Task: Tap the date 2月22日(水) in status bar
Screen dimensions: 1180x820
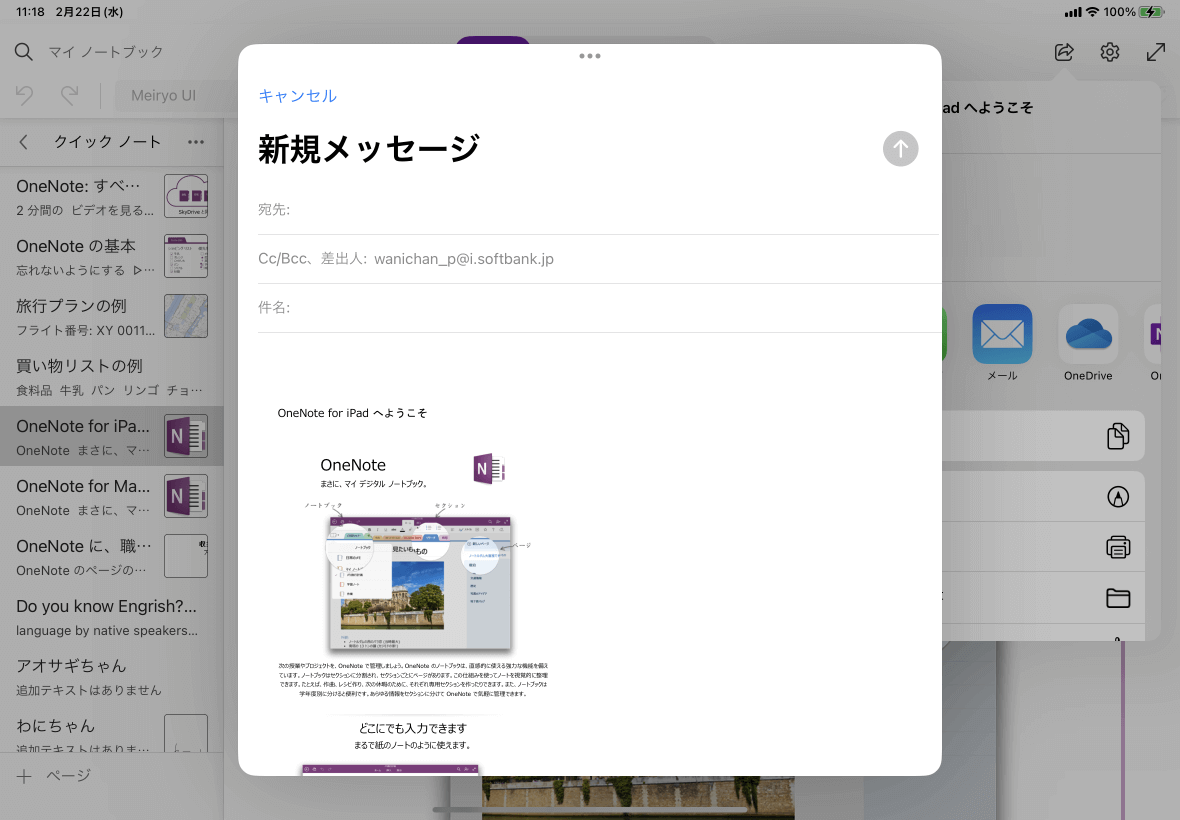Action: 89,12
